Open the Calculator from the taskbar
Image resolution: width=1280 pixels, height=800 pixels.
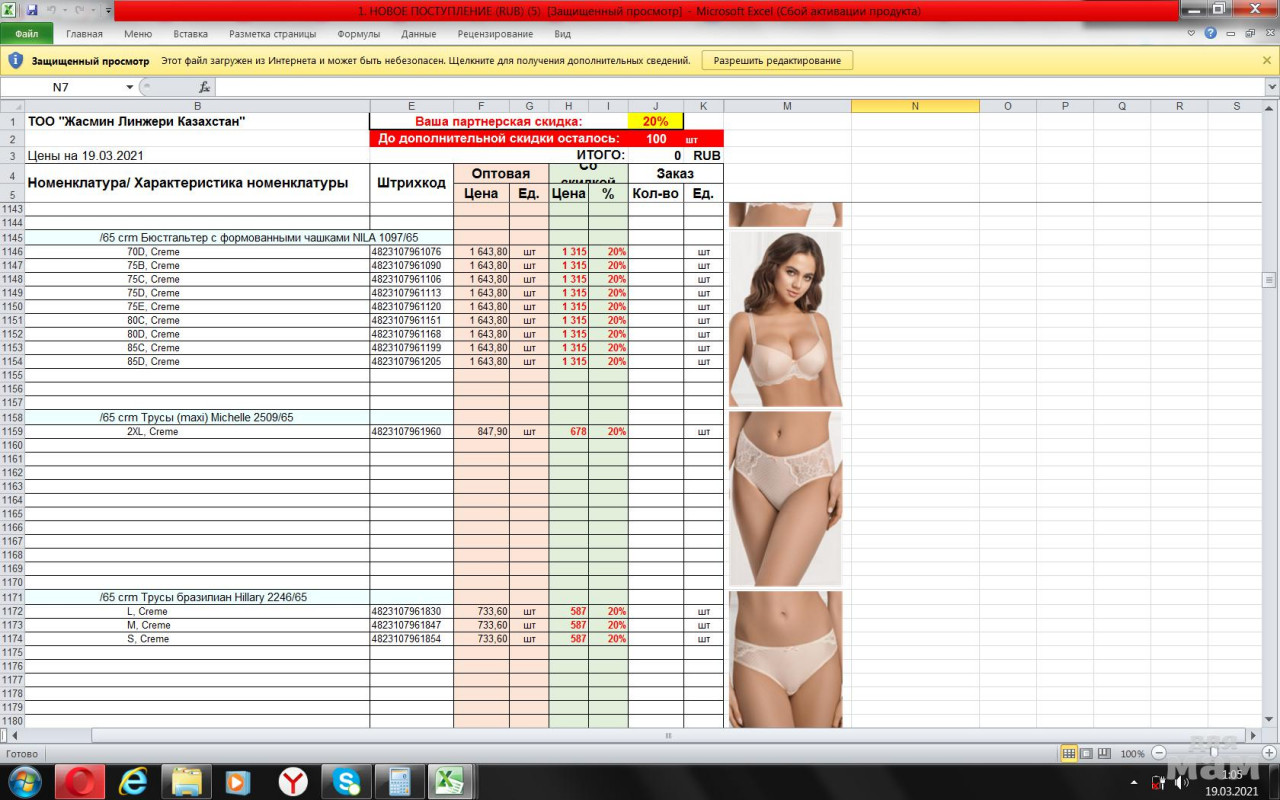[x=400, y=781]
